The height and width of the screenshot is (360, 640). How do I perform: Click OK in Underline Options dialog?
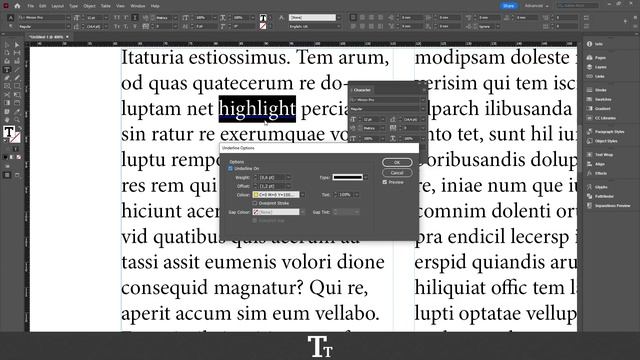tap(397, 162)
